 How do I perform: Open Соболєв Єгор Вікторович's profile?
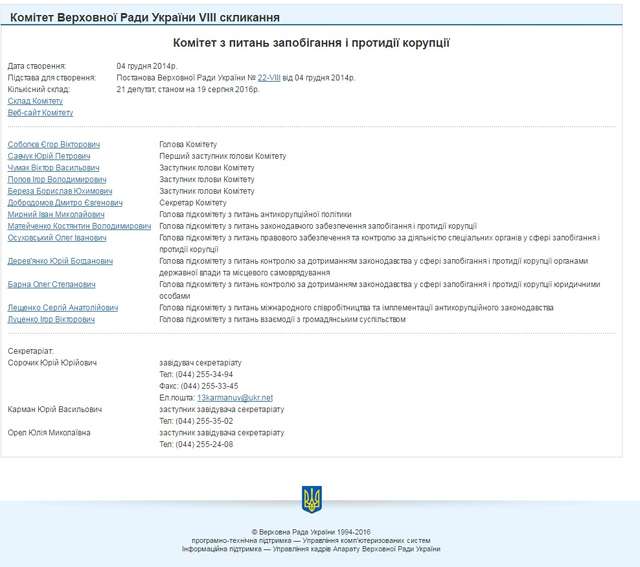(54, 145)
